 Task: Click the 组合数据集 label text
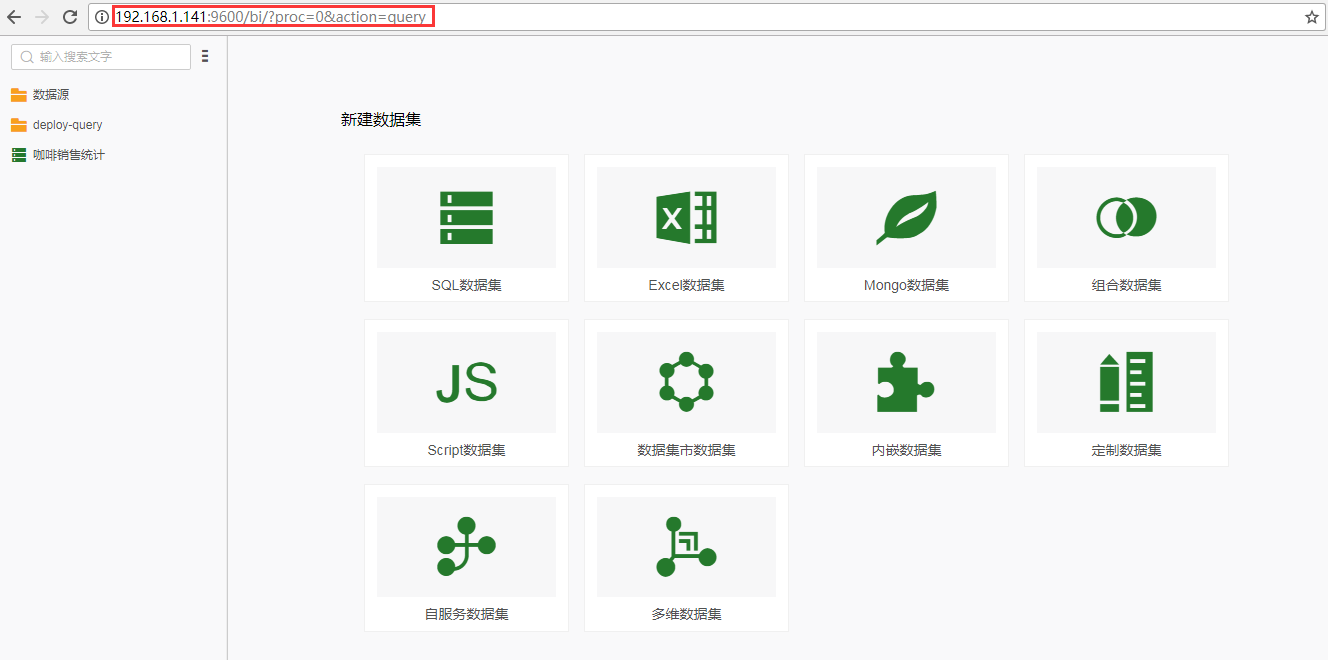1126,285
